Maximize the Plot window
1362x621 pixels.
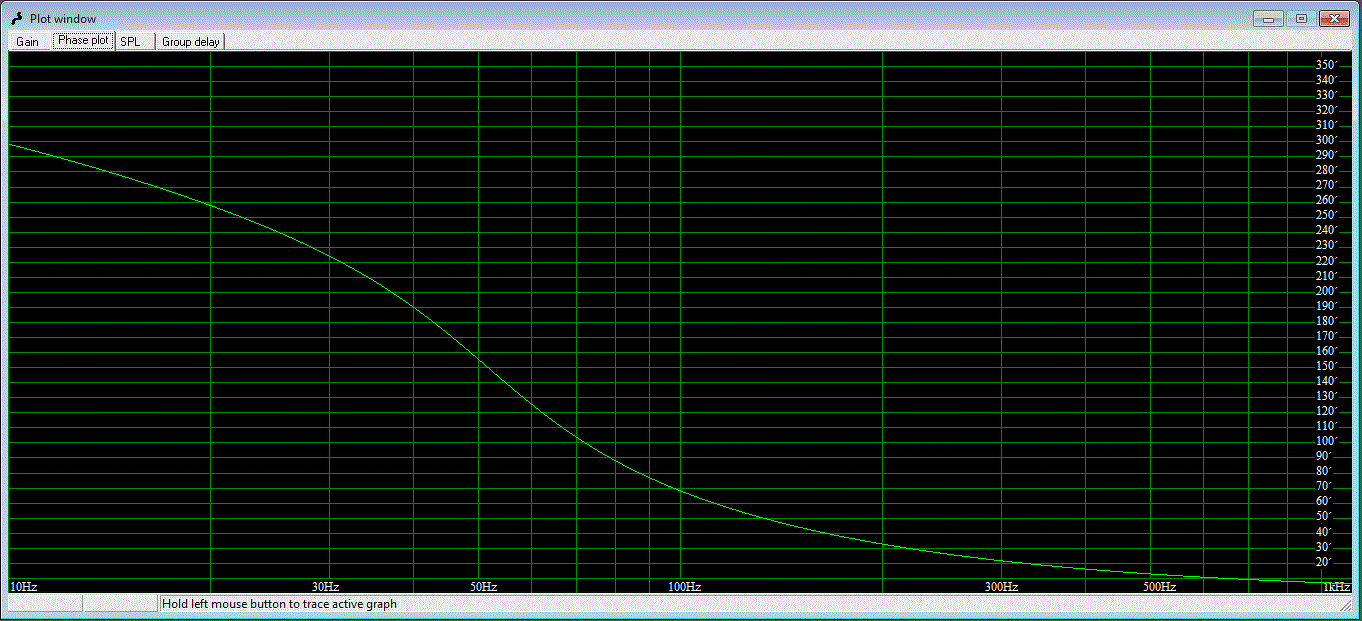tap(1301, 18)
